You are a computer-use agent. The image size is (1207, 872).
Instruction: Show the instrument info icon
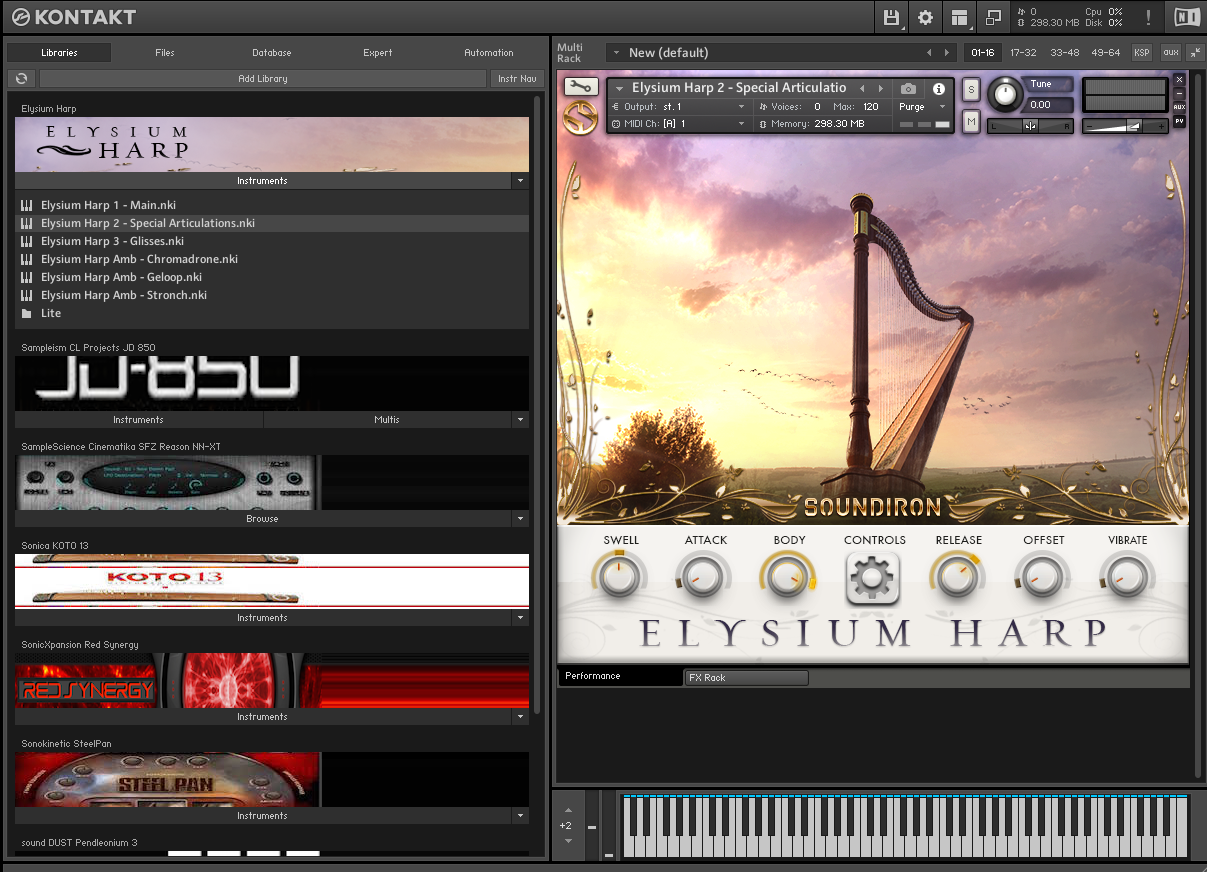[938, 88]
